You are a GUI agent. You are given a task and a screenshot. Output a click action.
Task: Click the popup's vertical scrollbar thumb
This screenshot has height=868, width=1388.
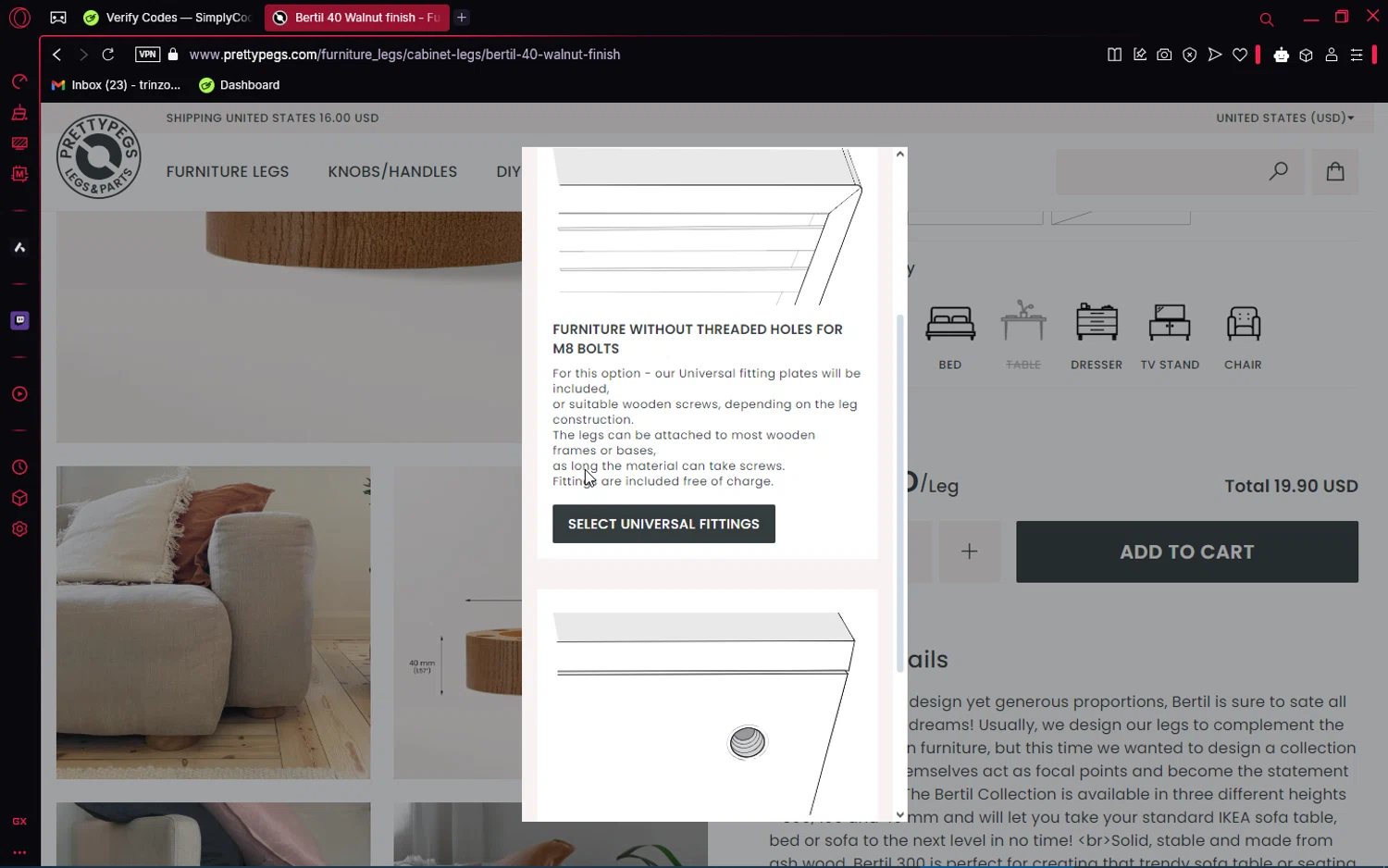[899, 493]
